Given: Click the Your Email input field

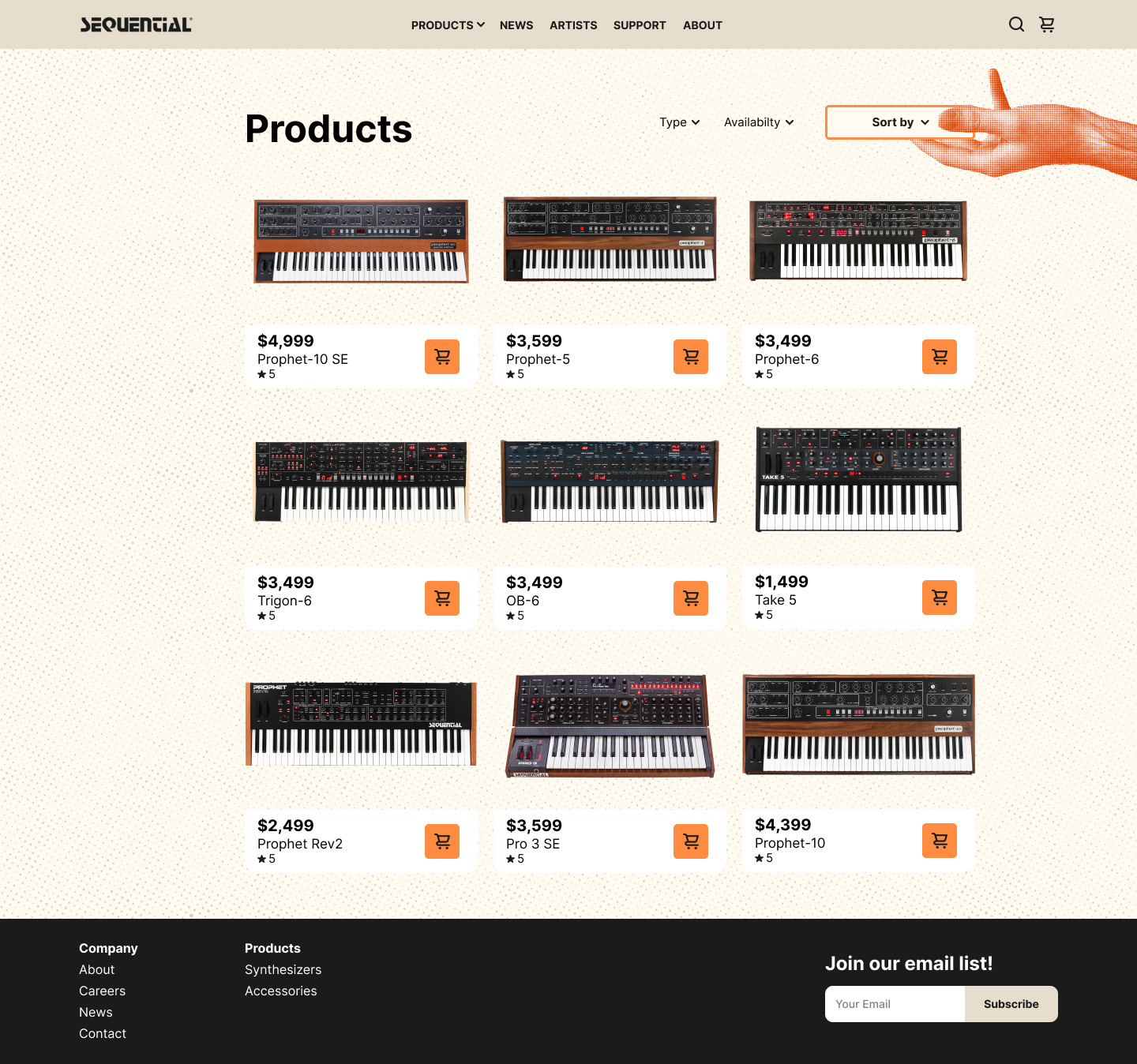Looking at the screenshot, I should [x=895, y=1004].
